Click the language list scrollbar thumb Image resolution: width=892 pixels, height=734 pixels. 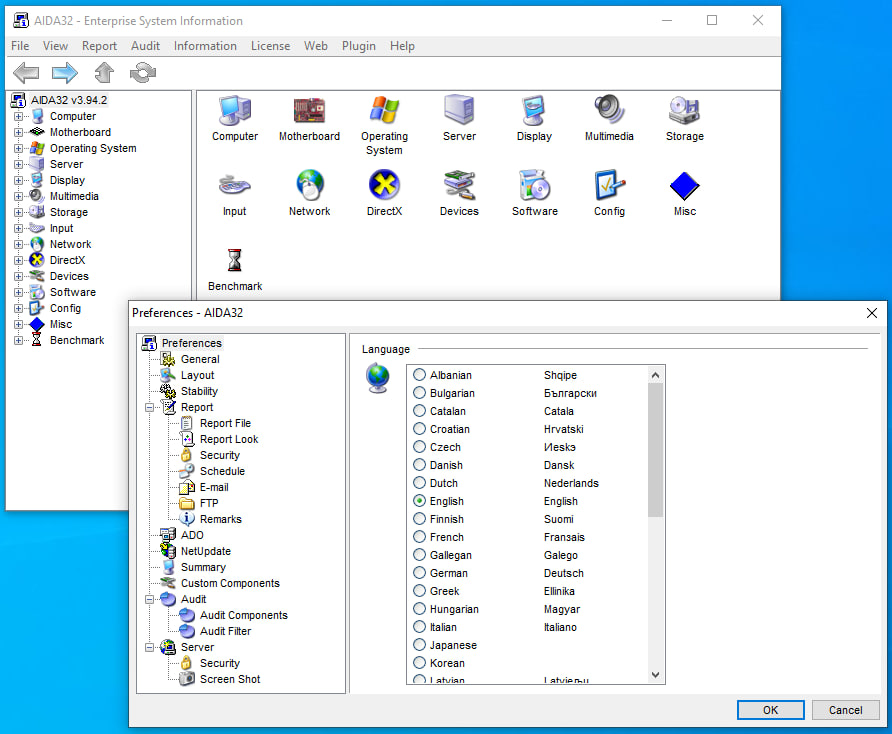click(x=655, y=450)
